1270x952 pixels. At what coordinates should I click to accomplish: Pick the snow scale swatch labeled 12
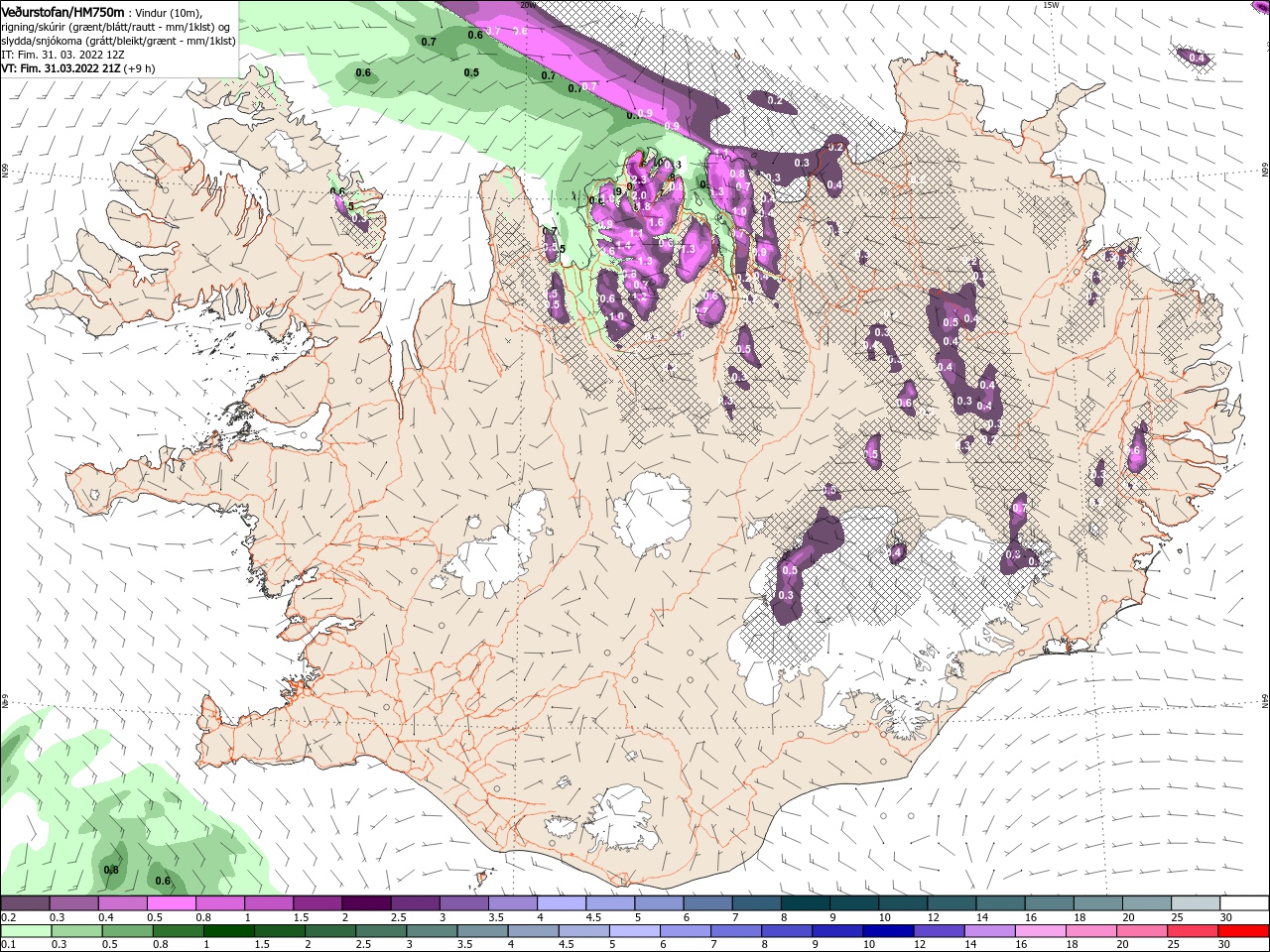coord(952,903)
